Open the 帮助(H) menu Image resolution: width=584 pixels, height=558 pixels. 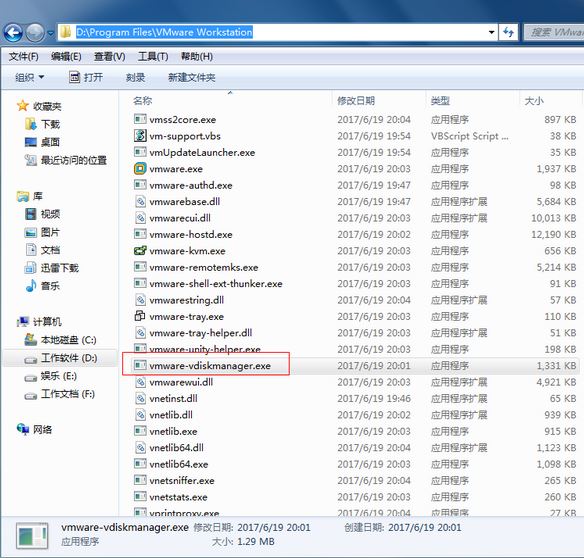click(x=197, y=57)
